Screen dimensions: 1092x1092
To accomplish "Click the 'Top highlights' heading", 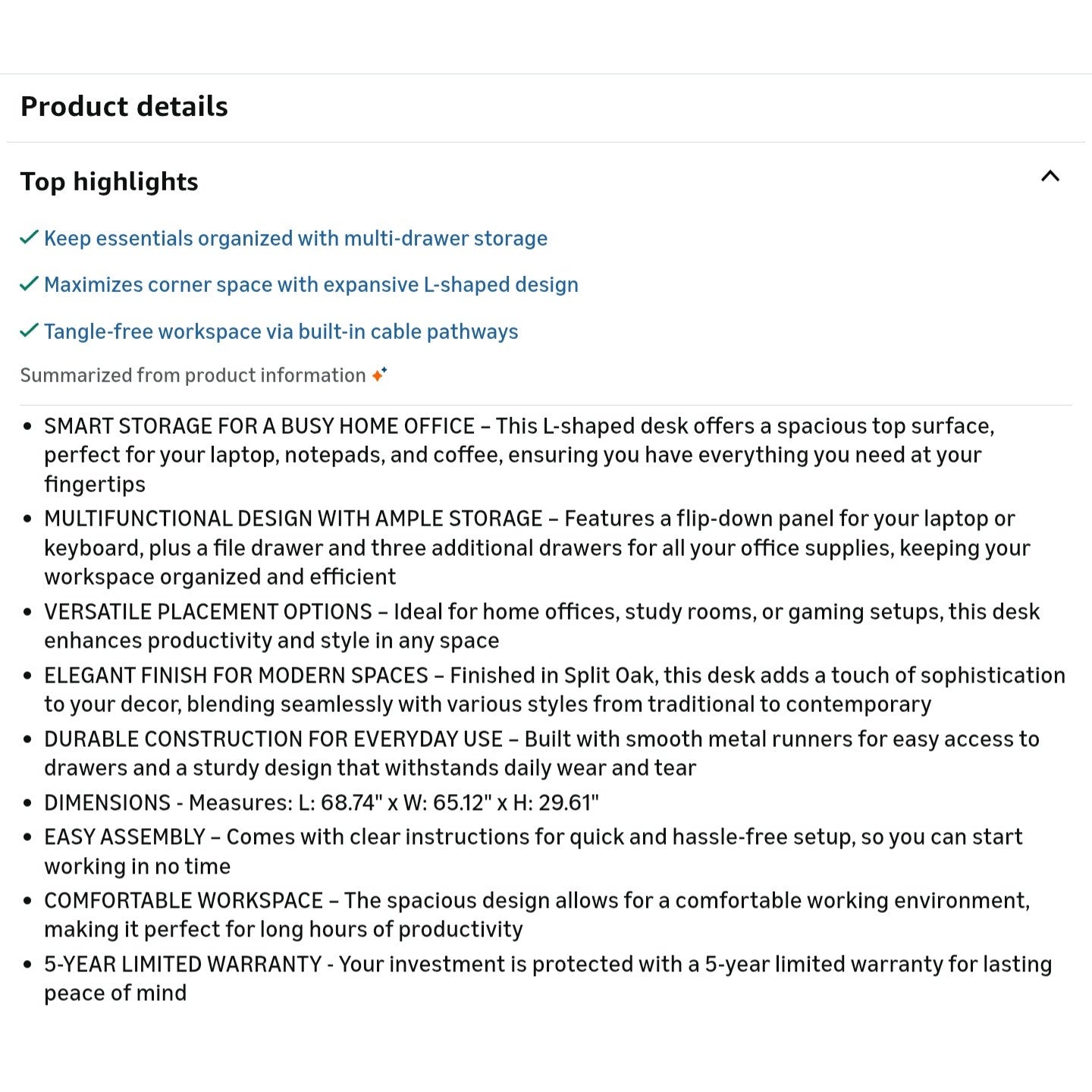I will (109, 182).
